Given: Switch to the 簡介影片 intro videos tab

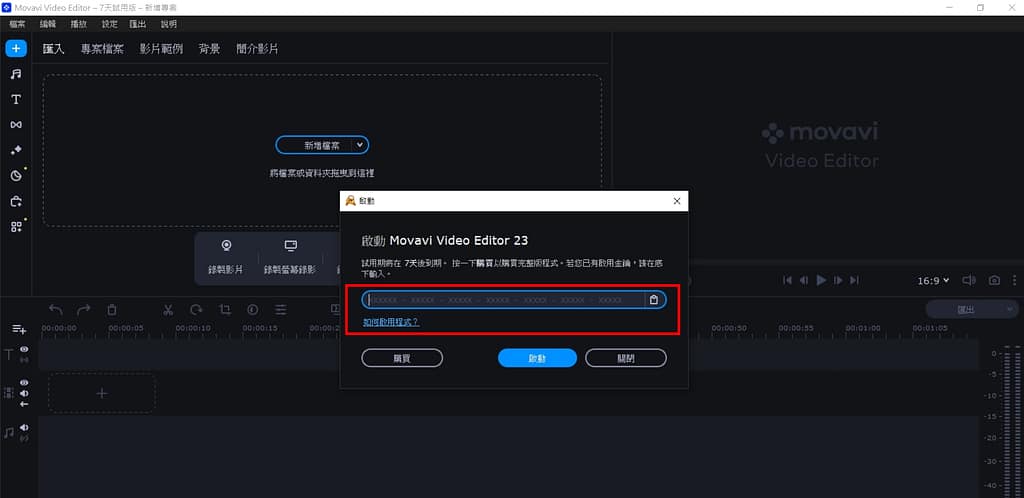Looking at the screenshot, I should tap(257, 49).
